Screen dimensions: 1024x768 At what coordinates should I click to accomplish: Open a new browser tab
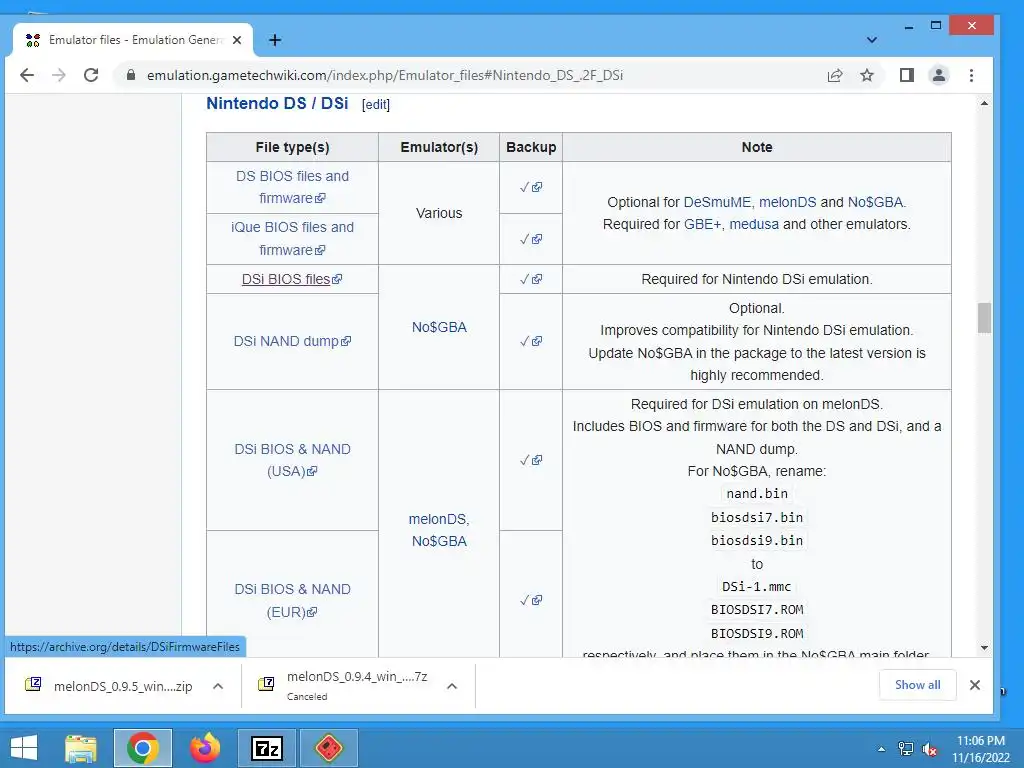pos(275,40)
